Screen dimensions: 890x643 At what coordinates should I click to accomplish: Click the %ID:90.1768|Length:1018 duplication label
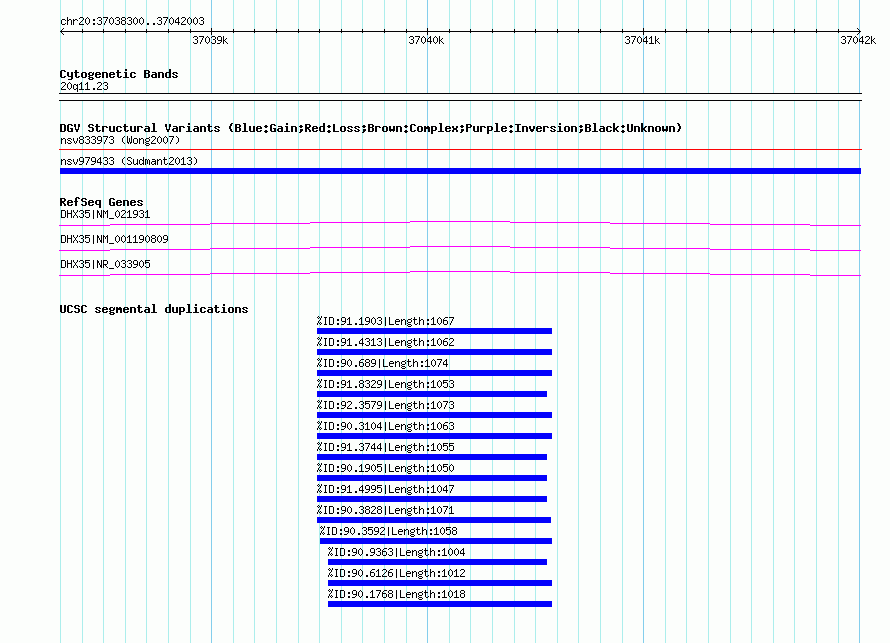tap(396, 594)
